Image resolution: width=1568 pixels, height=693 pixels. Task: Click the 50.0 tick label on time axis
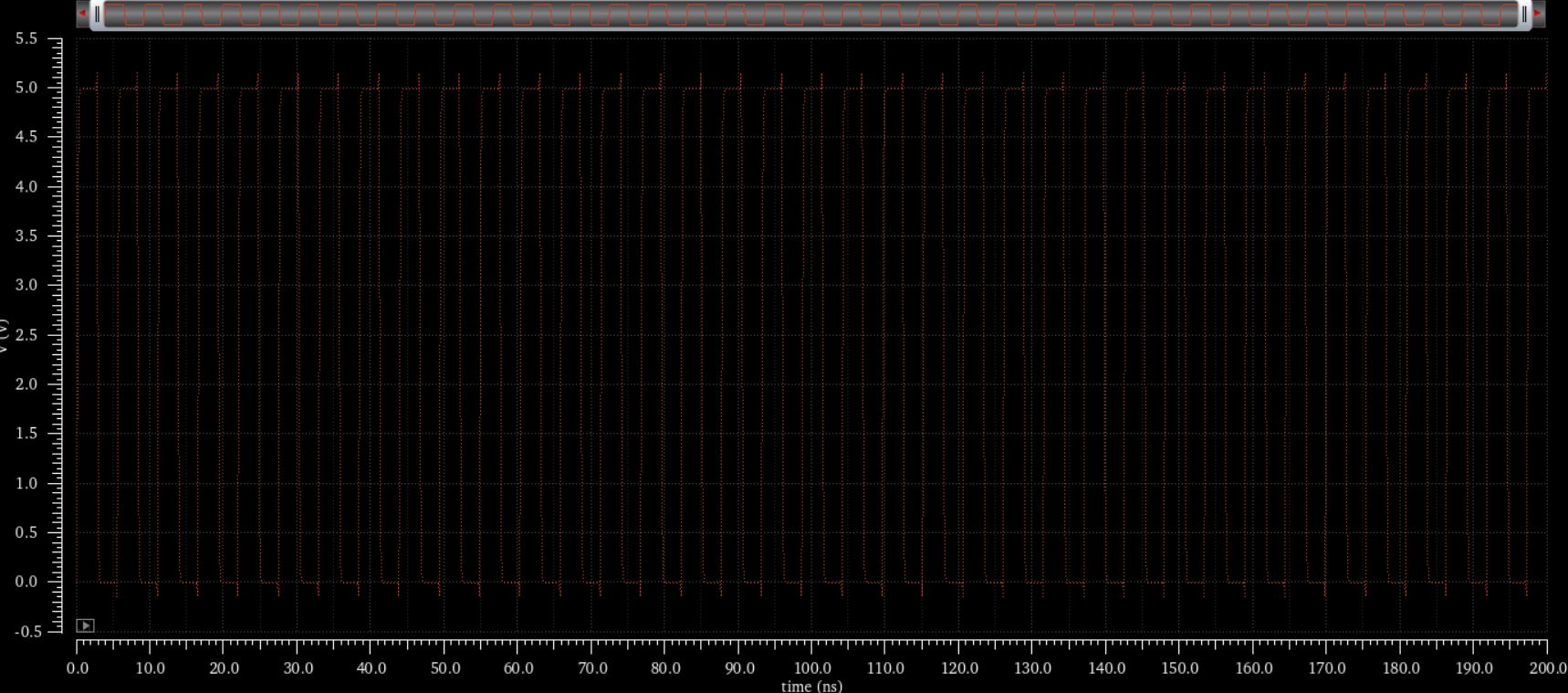444,668
